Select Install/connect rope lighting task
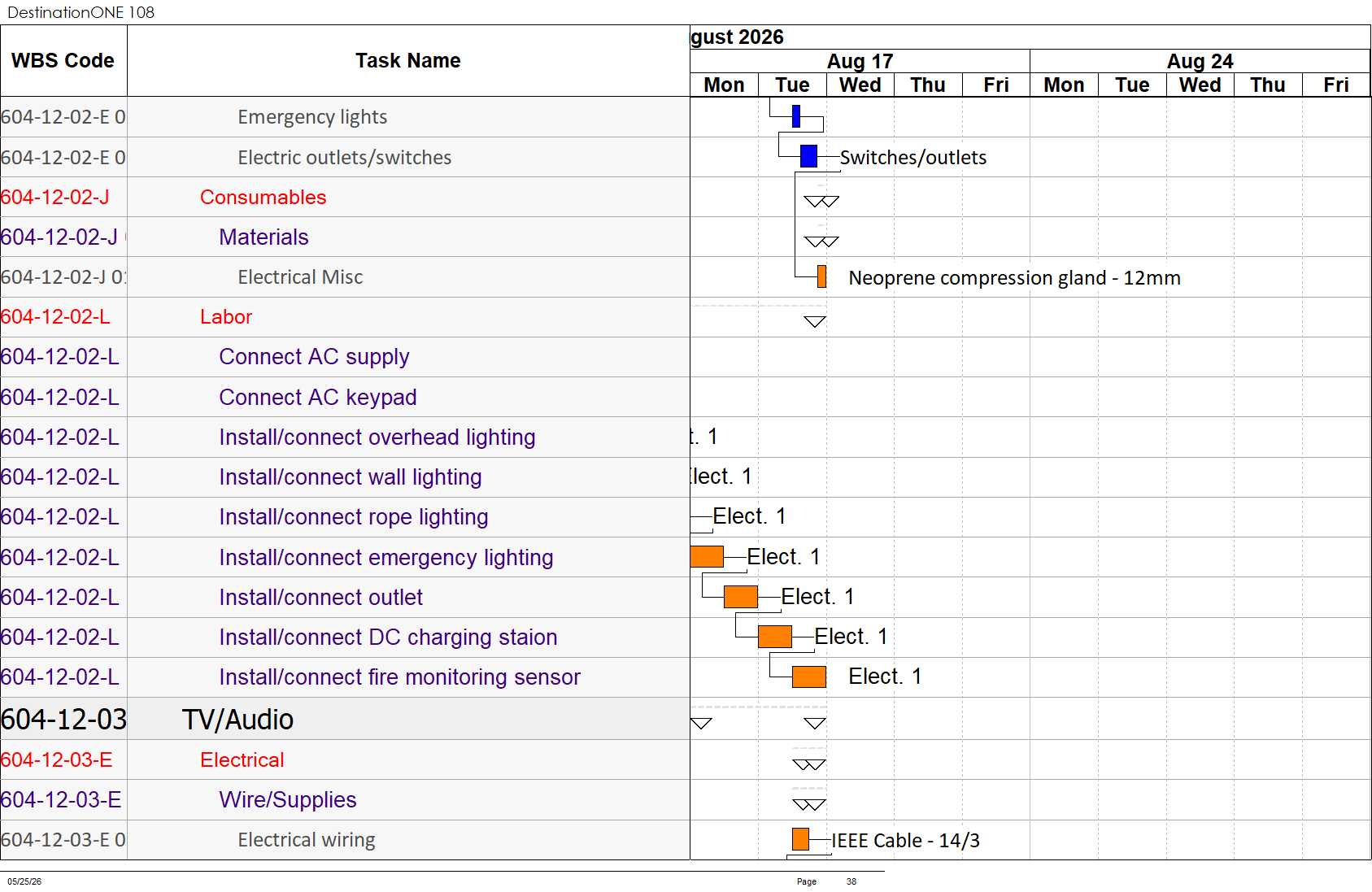Viewport: 1372px width, 892px height. [354, 516]
